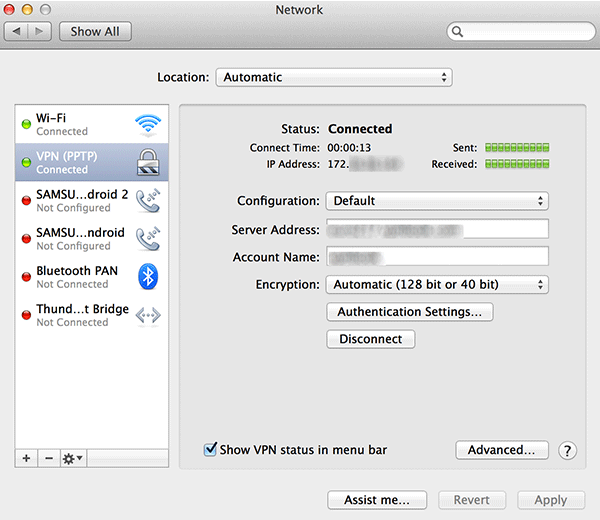
Task: Click the green status dot for VPN
Action: pyautogui.click(x=26, y=163)
